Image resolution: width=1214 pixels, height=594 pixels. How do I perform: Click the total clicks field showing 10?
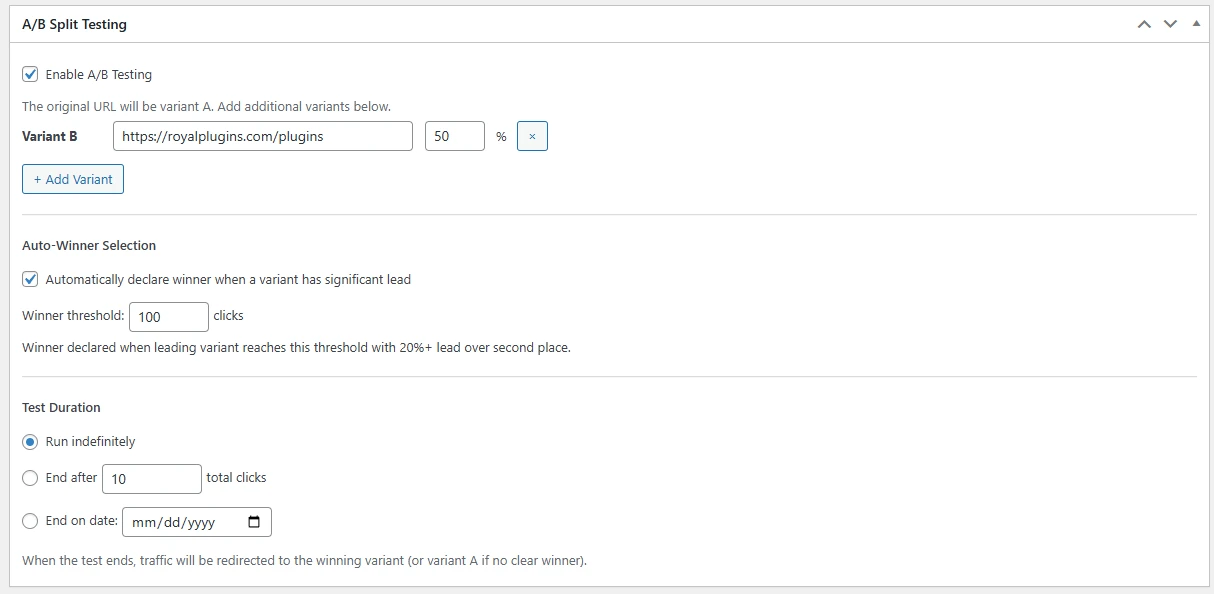[x=150, y=478]
